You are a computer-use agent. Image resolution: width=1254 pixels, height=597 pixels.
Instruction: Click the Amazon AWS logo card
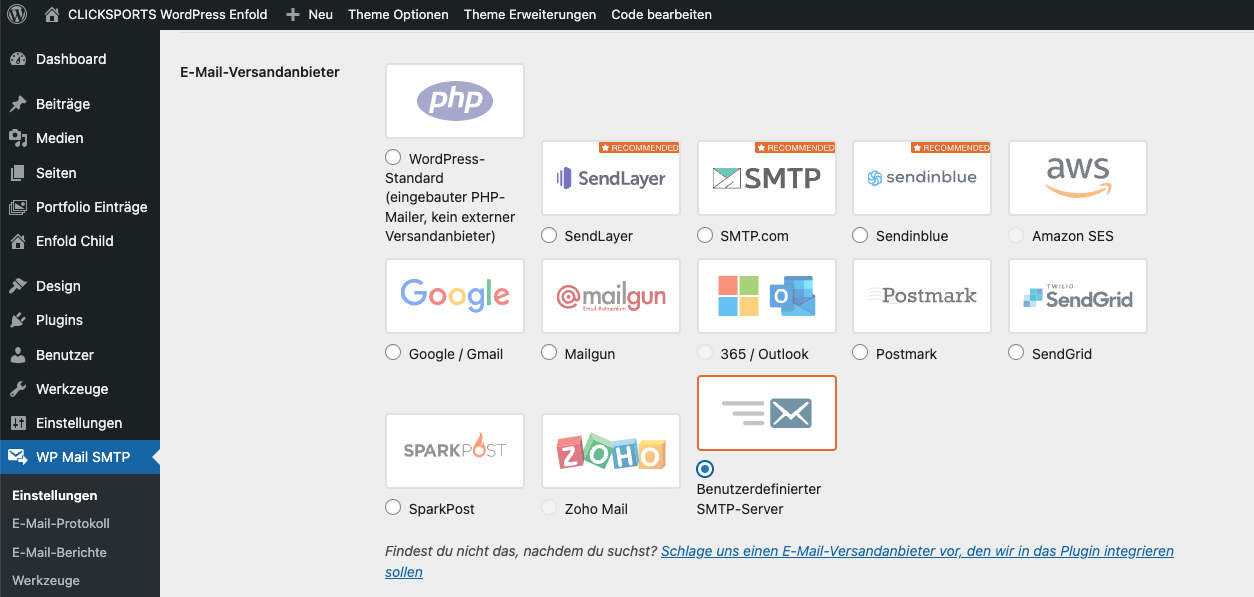click(x=1078, y=178)
